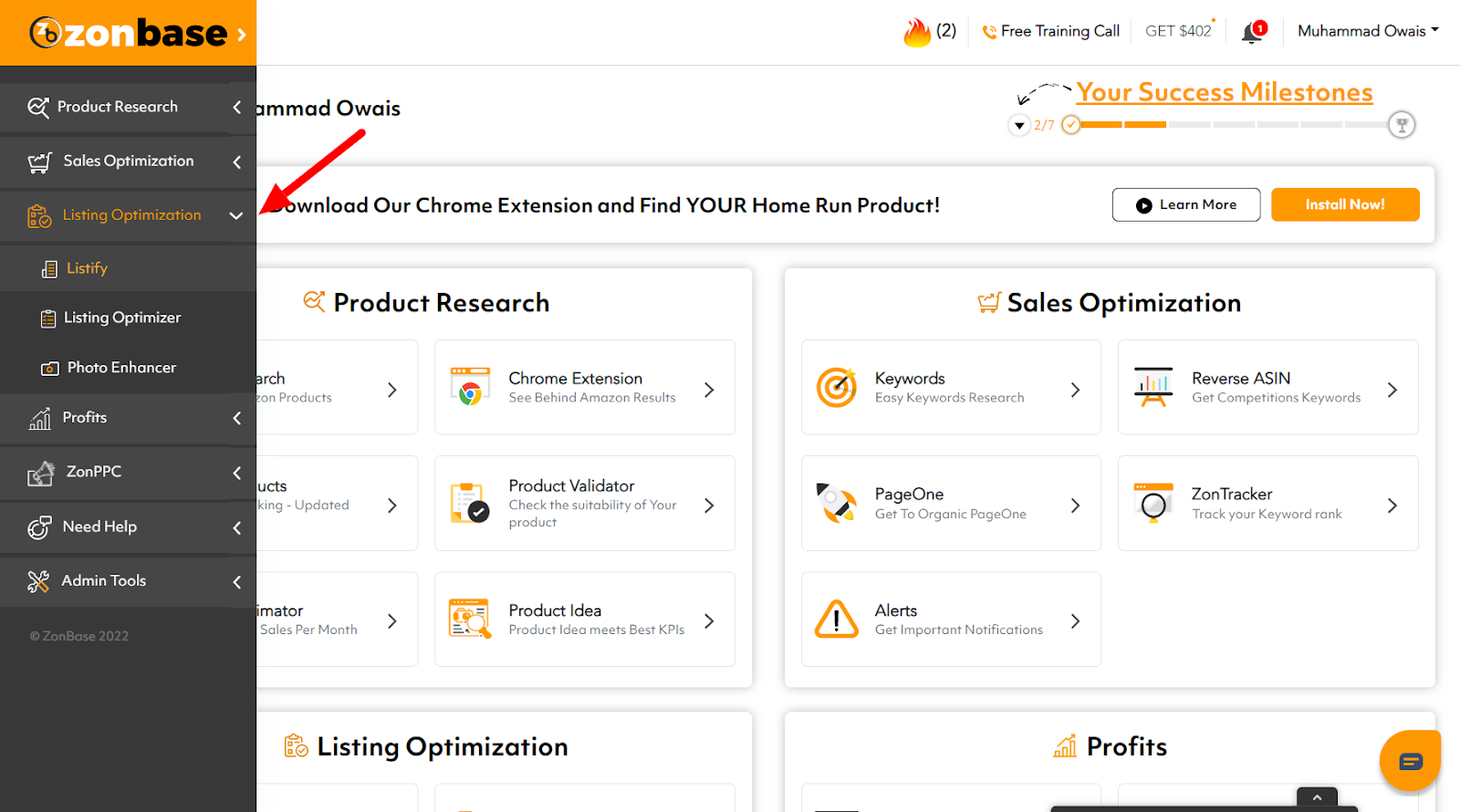Click the Listing Optimizer clipboard icon
This screenshot has width=1460, height=812.
click(48, 318)
